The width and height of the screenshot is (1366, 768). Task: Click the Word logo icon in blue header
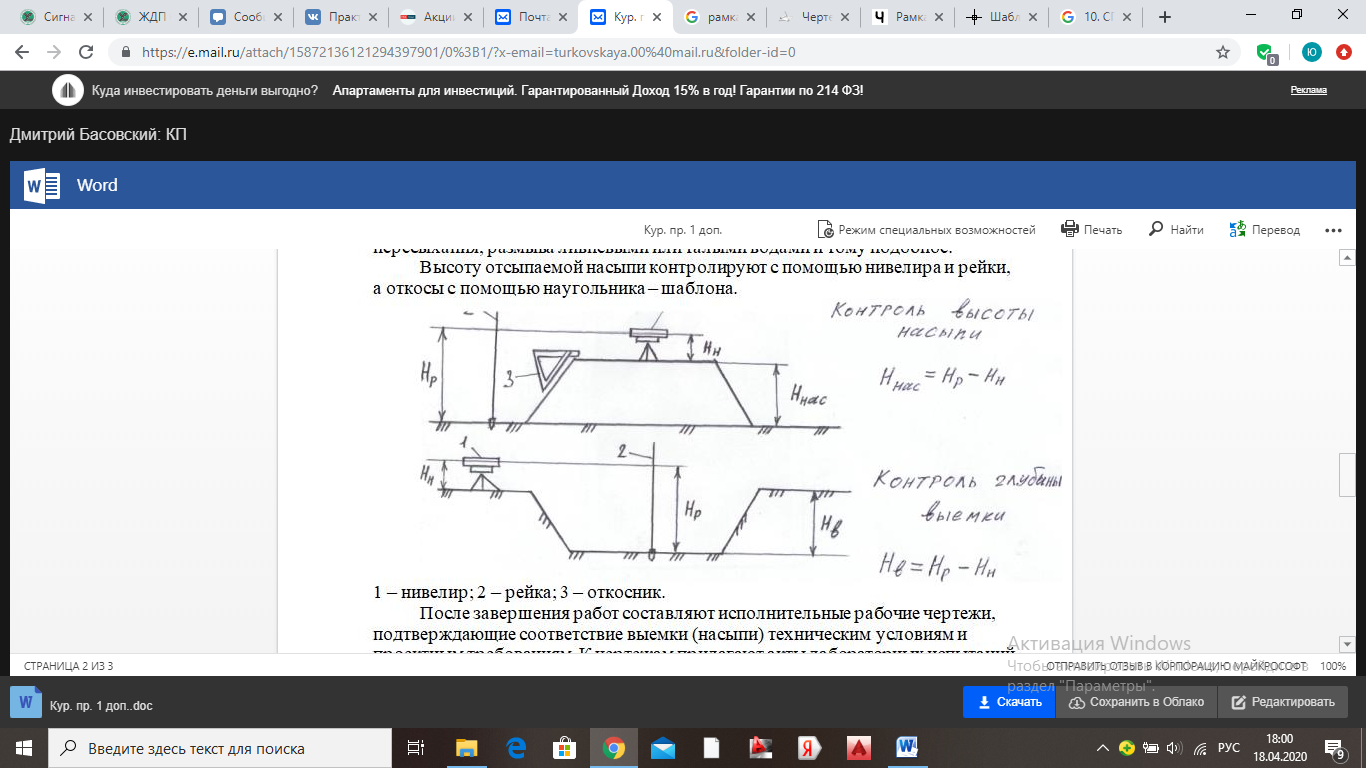click(42, 185)
